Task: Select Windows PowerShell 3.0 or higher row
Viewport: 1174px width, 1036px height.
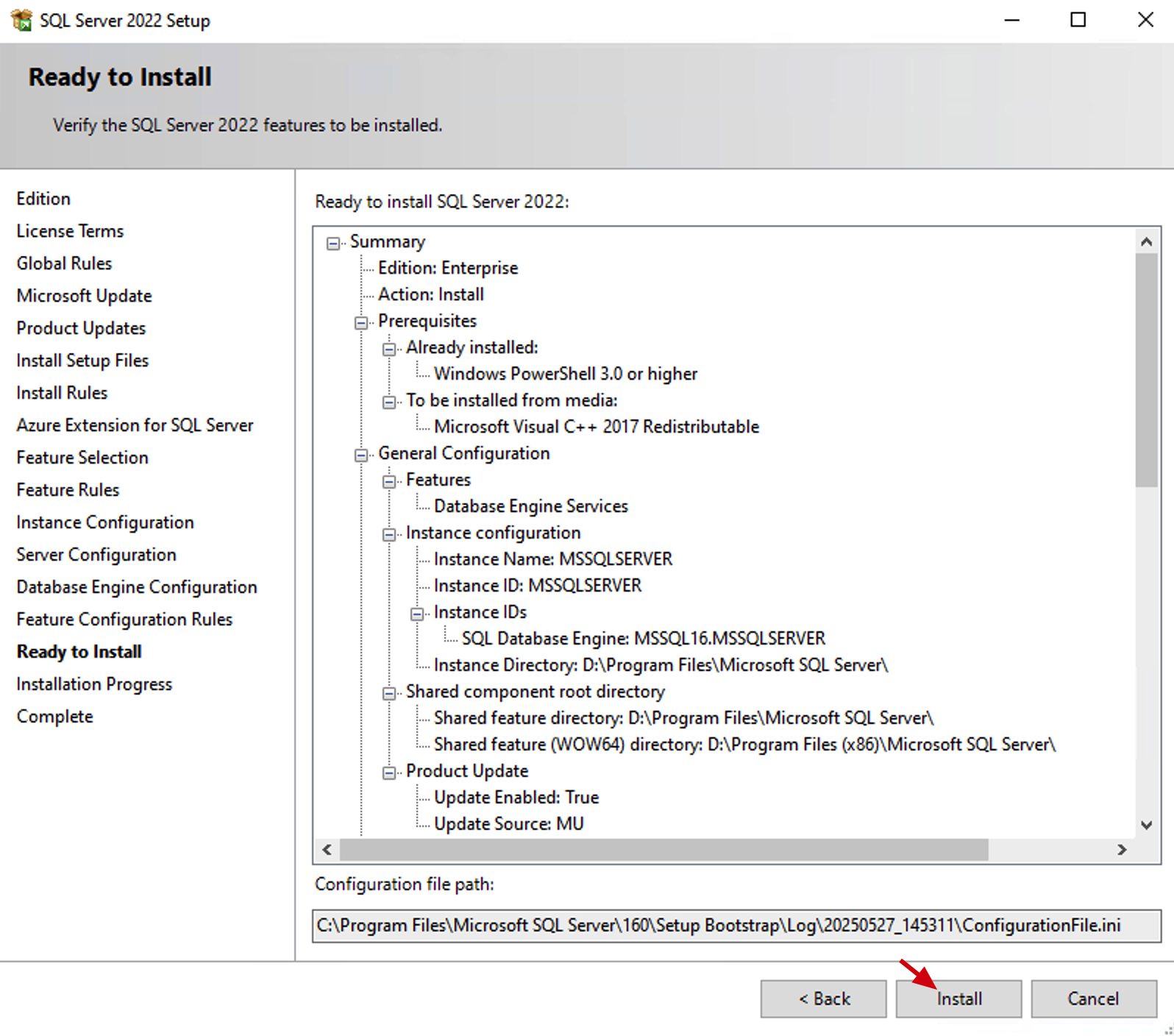Action: [566, 374]
